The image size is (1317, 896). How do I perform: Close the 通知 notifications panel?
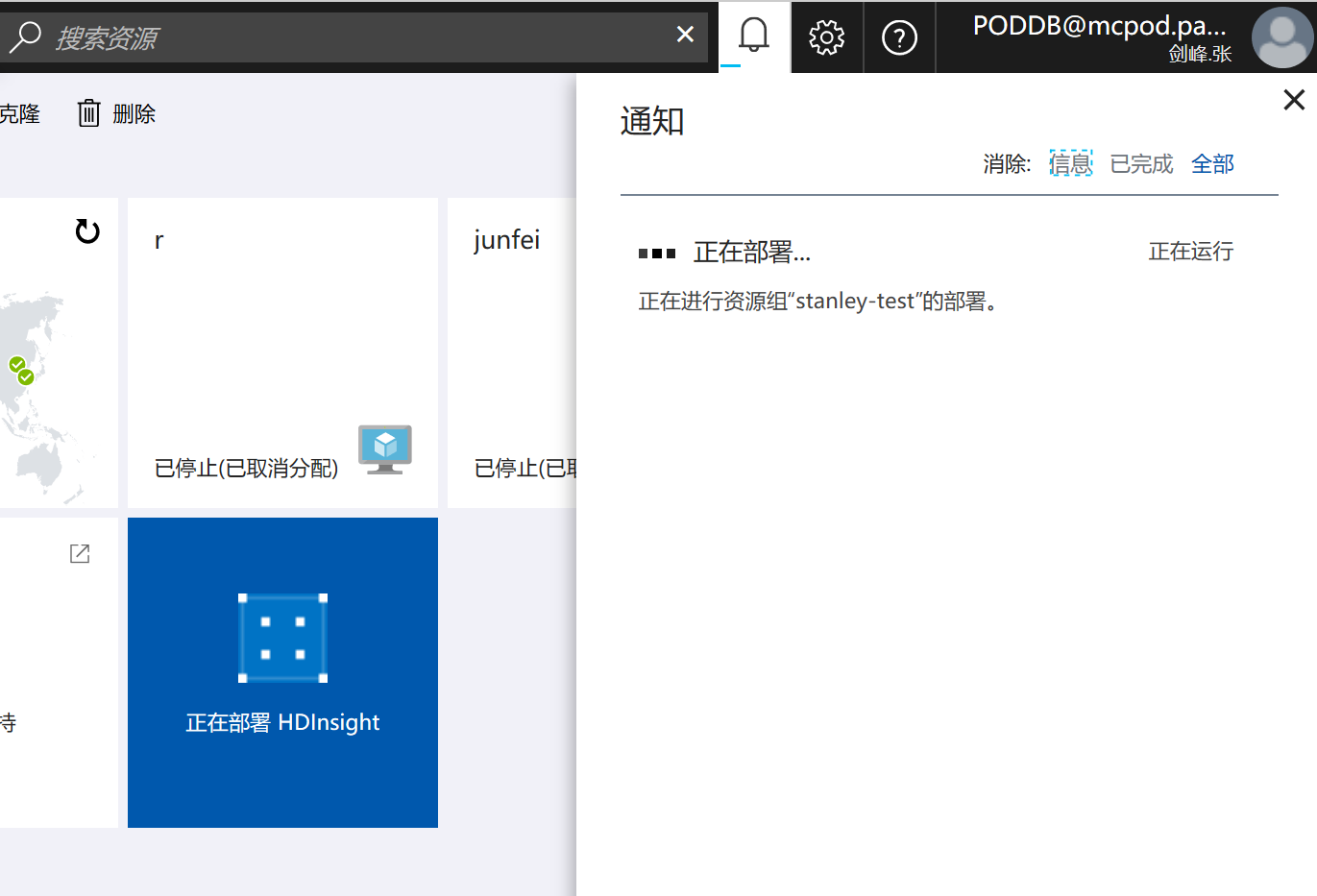[x=1294, y=100]
